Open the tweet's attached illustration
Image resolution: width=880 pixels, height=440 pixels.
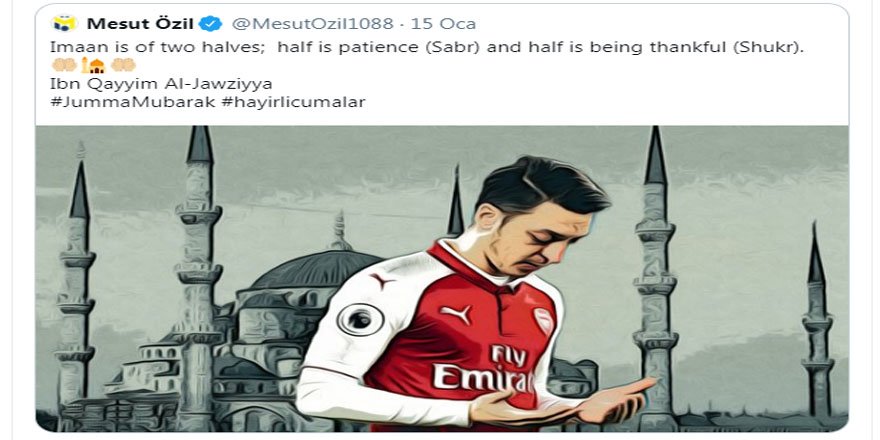coord(441,280)
